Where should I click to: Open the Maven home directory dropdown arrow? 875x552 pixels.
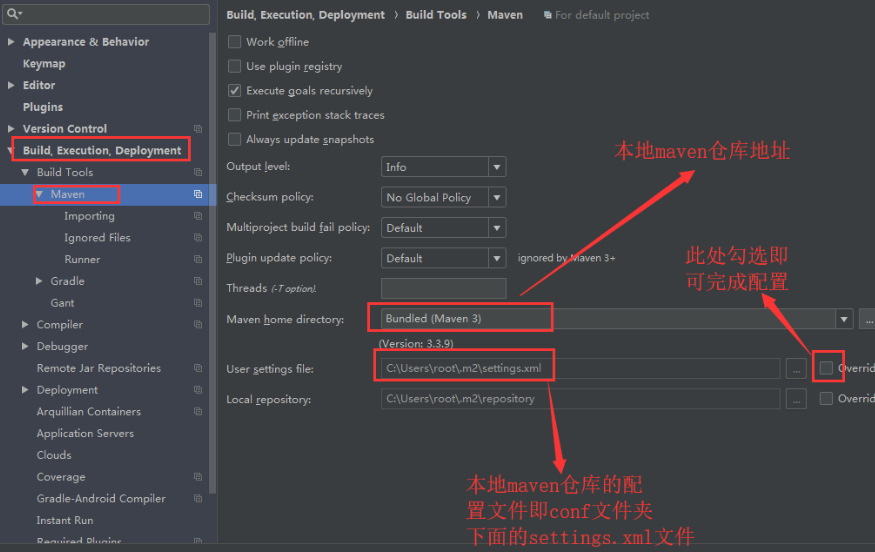coord(844,319)
